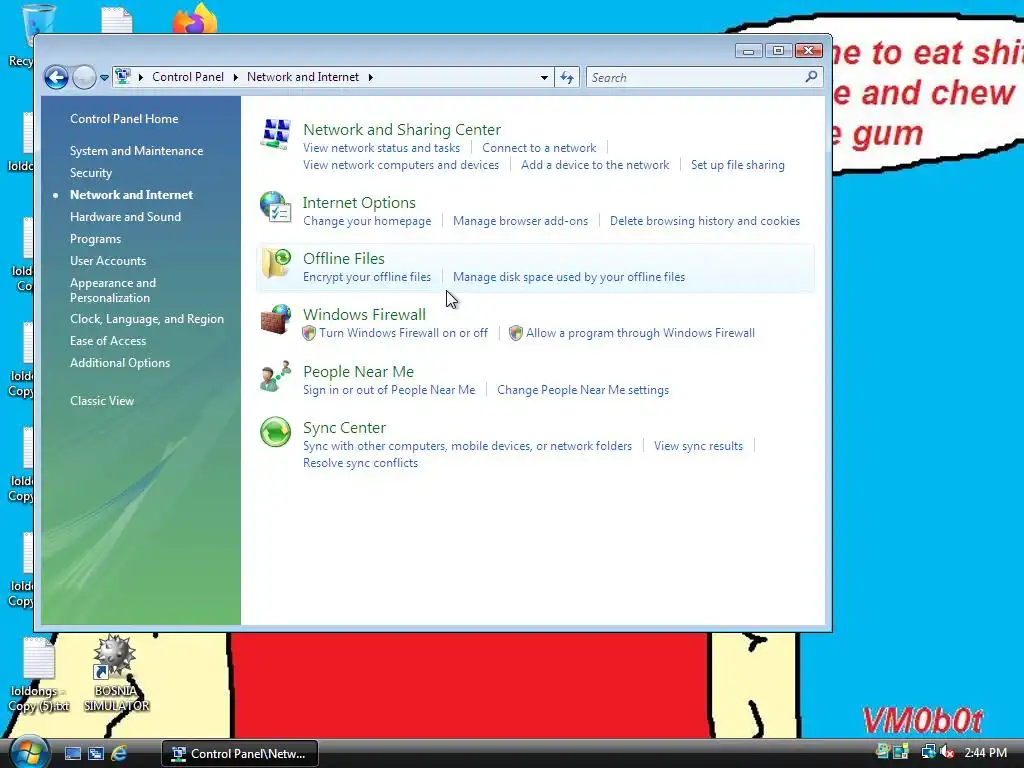The height and width of the screenshot is (768, 1024).
Task: Open Clock, Language, and Region category
Action: [147, 319]
